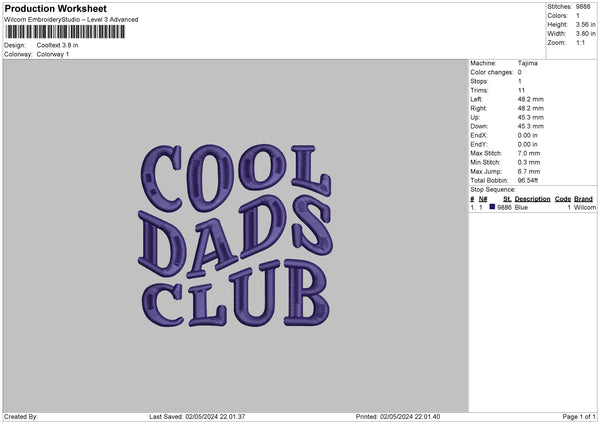
Task: Click the N# column header
Action: 483,199
